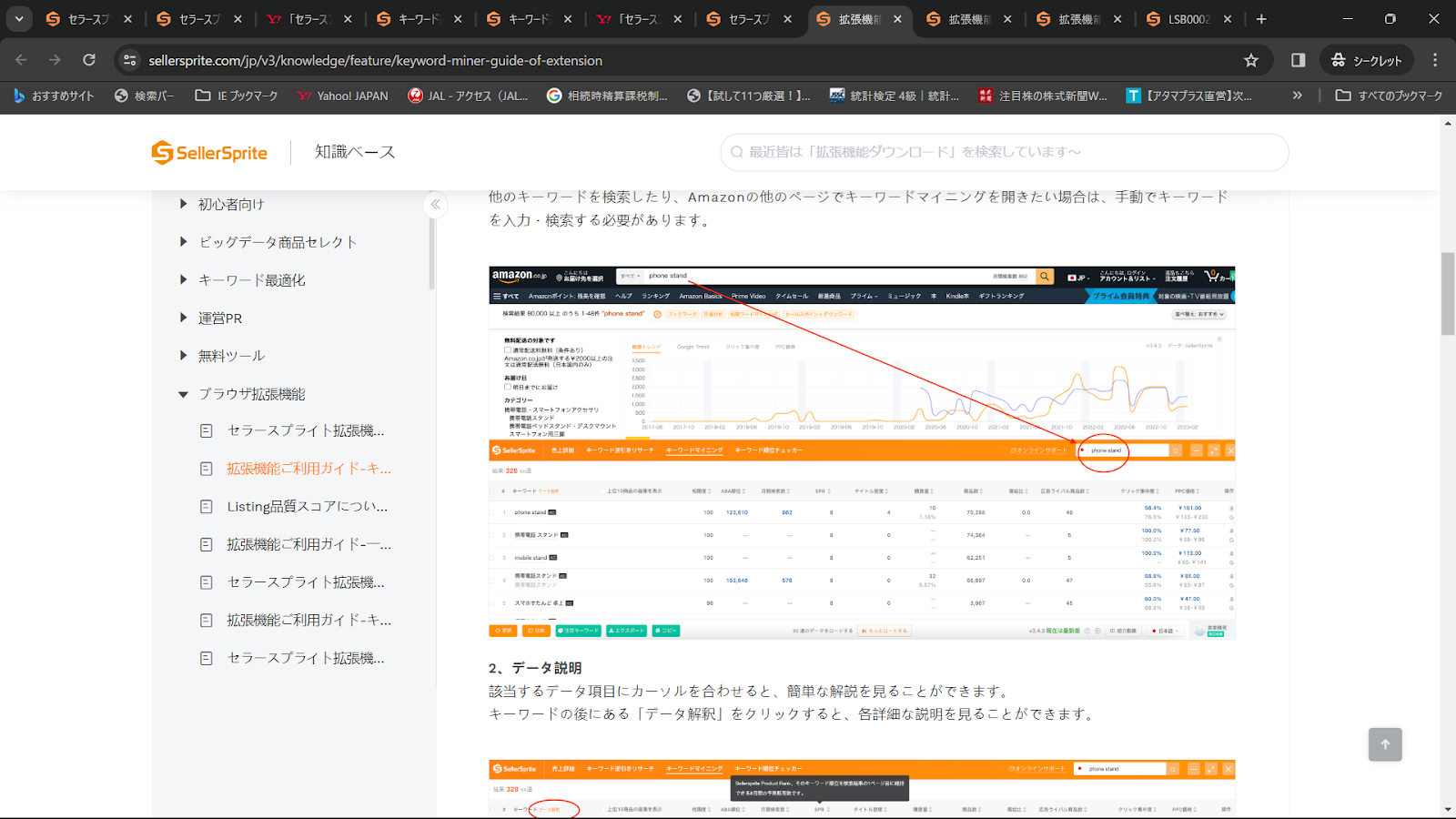Open a new browser tab
This screenshot has width=1456, height=819.
pyautogui.click(x=1261, y=19)
